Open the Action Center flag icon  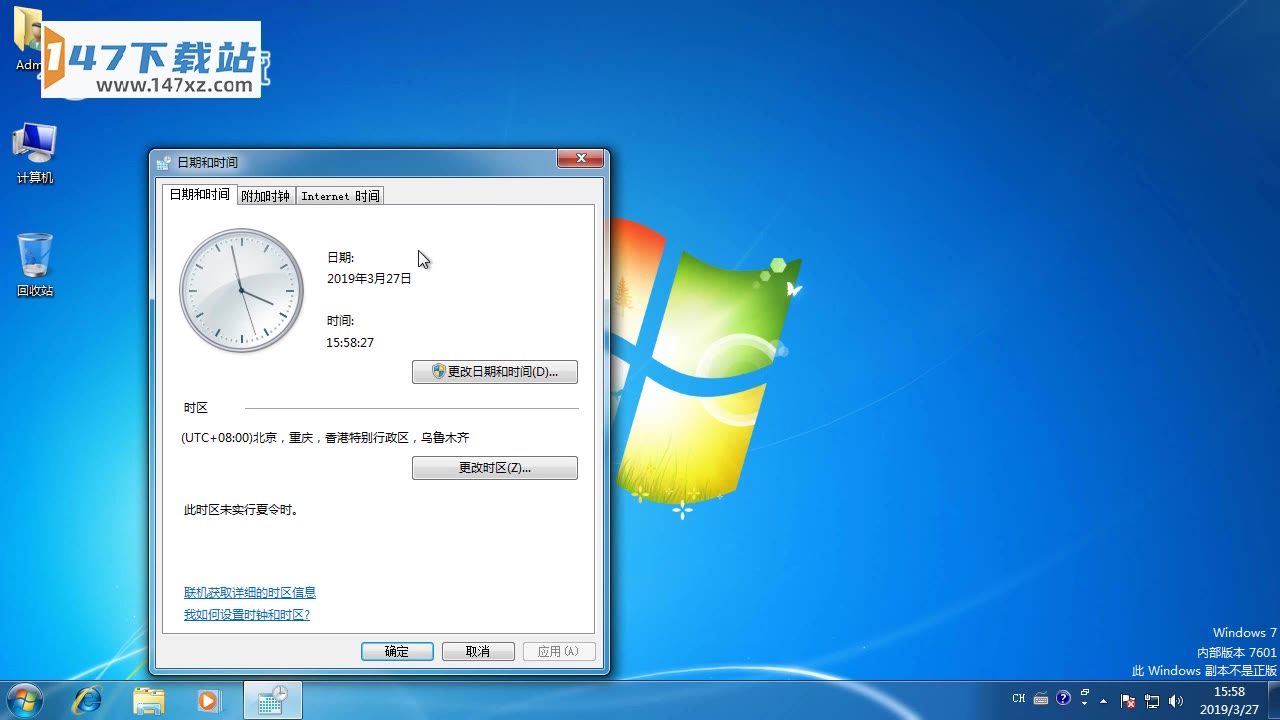1128,701
